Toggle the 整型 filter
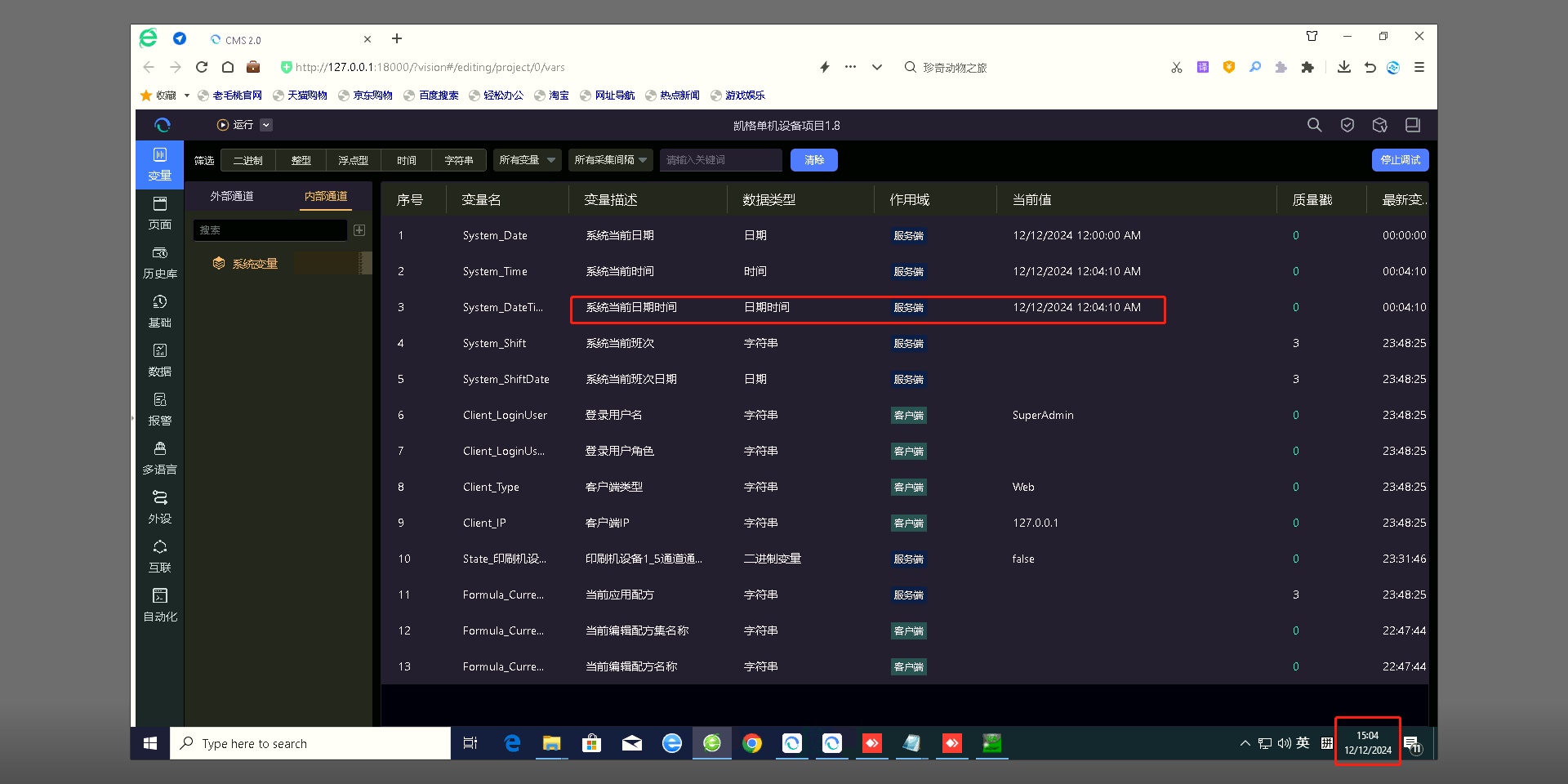Viewport: 1568px width, 784px height. pyautogui.click(x=301, y=160)
